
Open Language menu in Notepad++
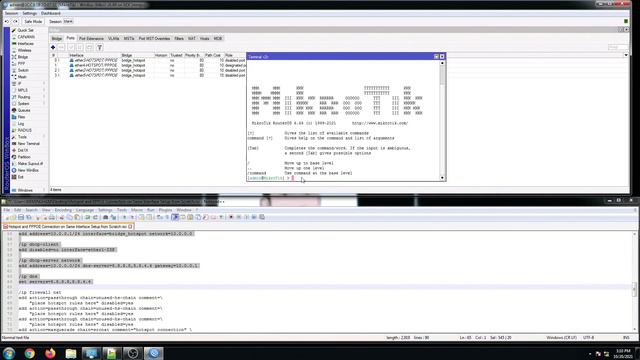tap(85, 210)
